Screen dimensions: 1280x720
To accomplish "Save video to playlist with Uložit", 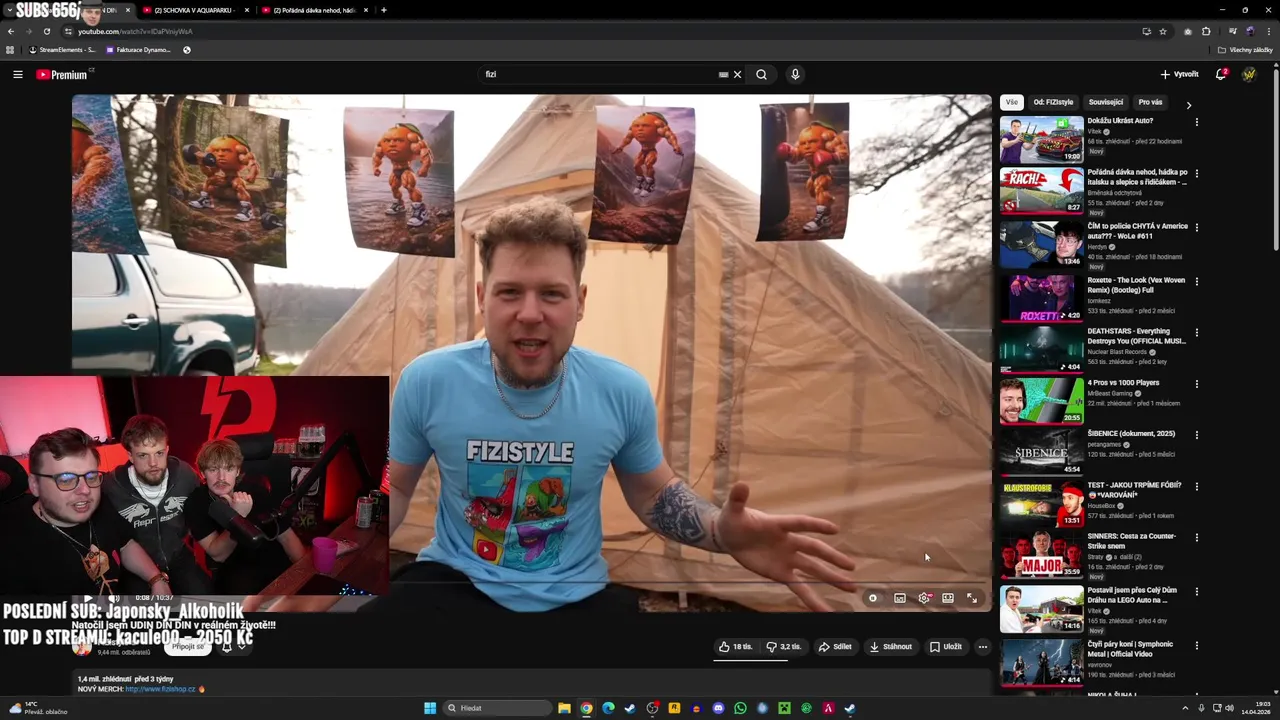I will coord(945,647).
